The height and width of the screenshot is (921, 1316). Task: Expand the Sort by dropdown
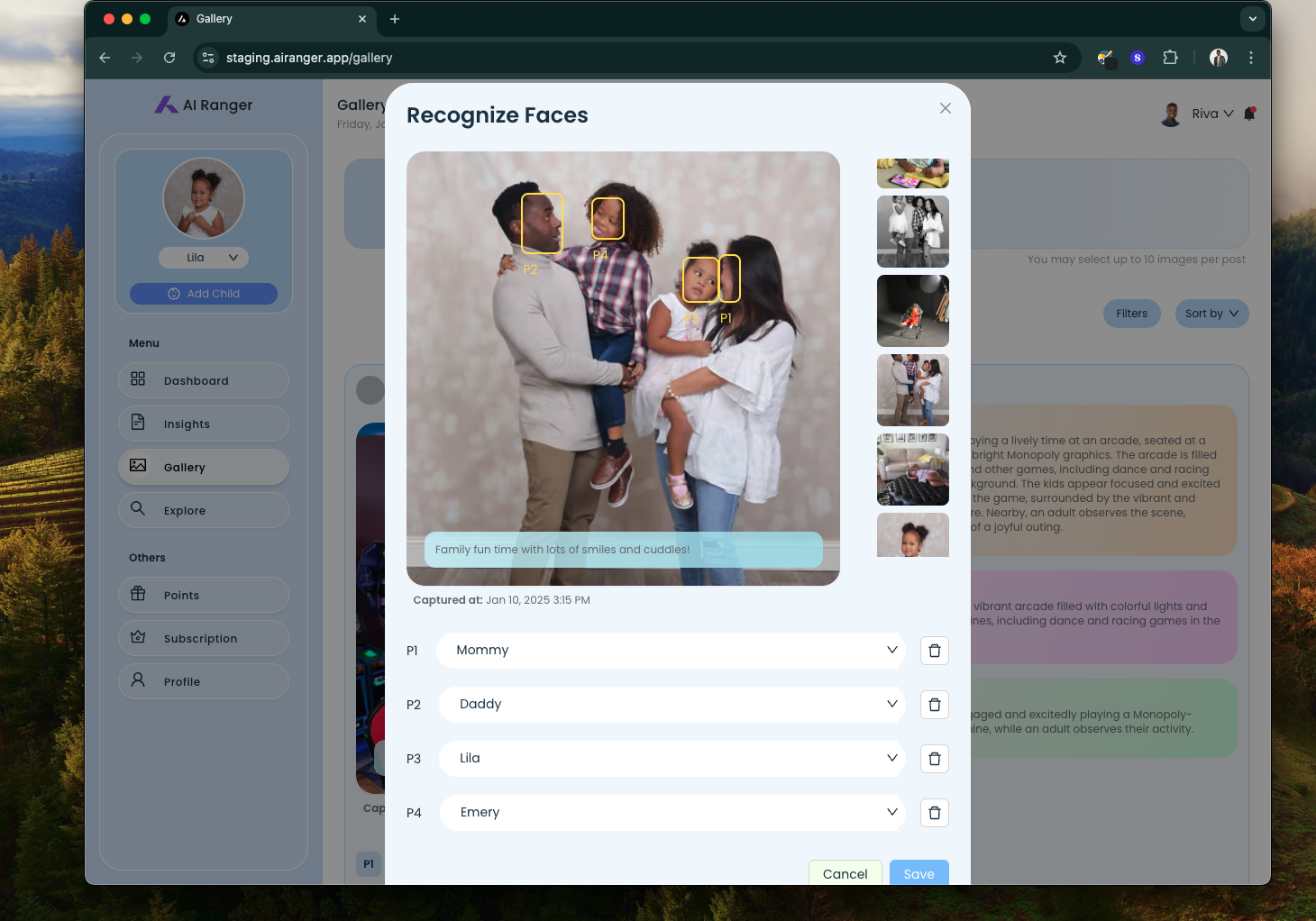click(1211, 314)
